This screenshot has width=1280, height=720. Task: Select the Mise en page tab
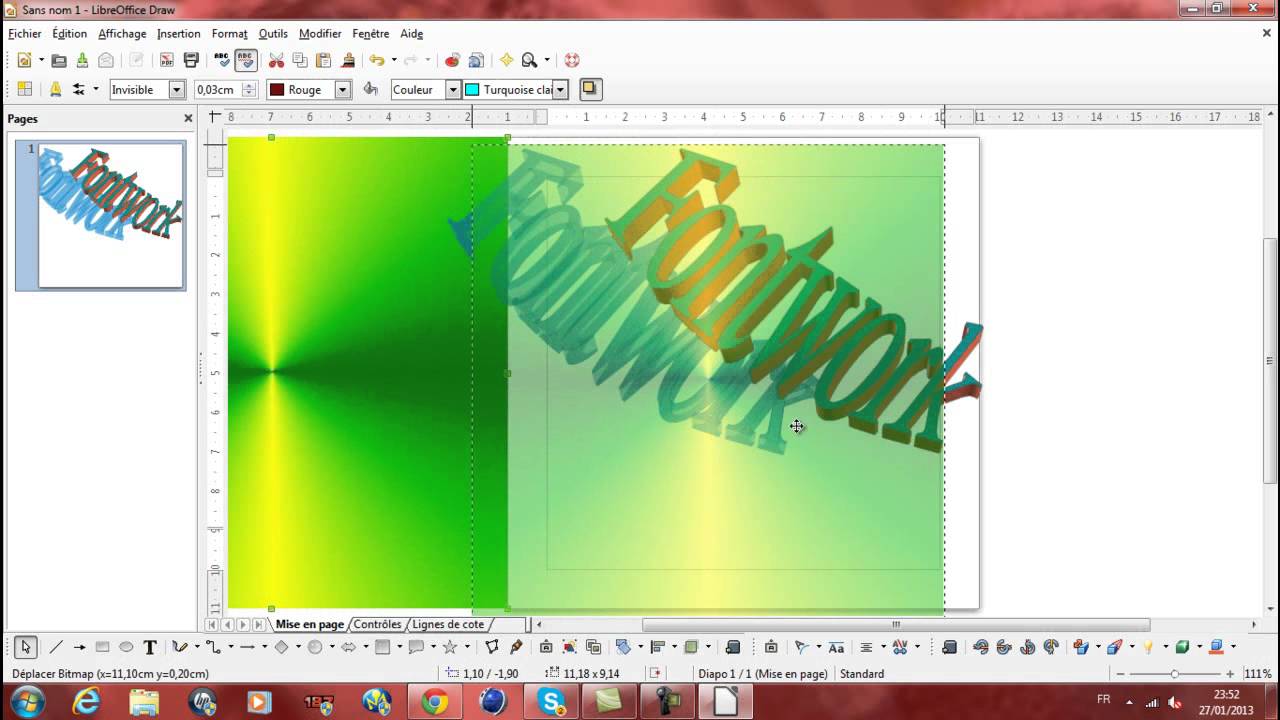click(310, 624)
